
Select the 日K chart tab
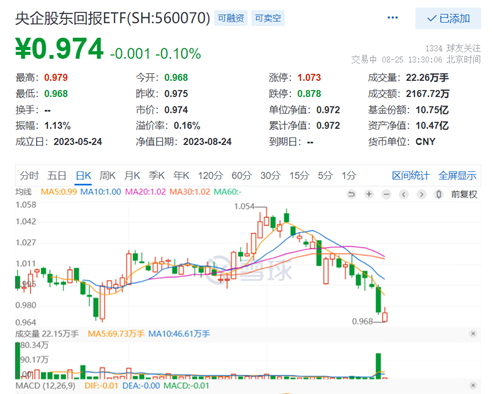point(83,175)
